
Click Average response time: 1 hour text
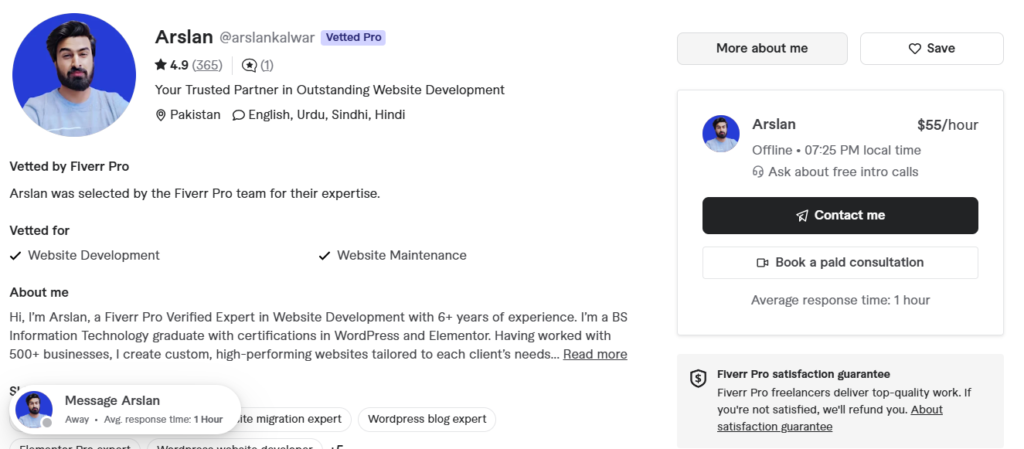point(840,300)
